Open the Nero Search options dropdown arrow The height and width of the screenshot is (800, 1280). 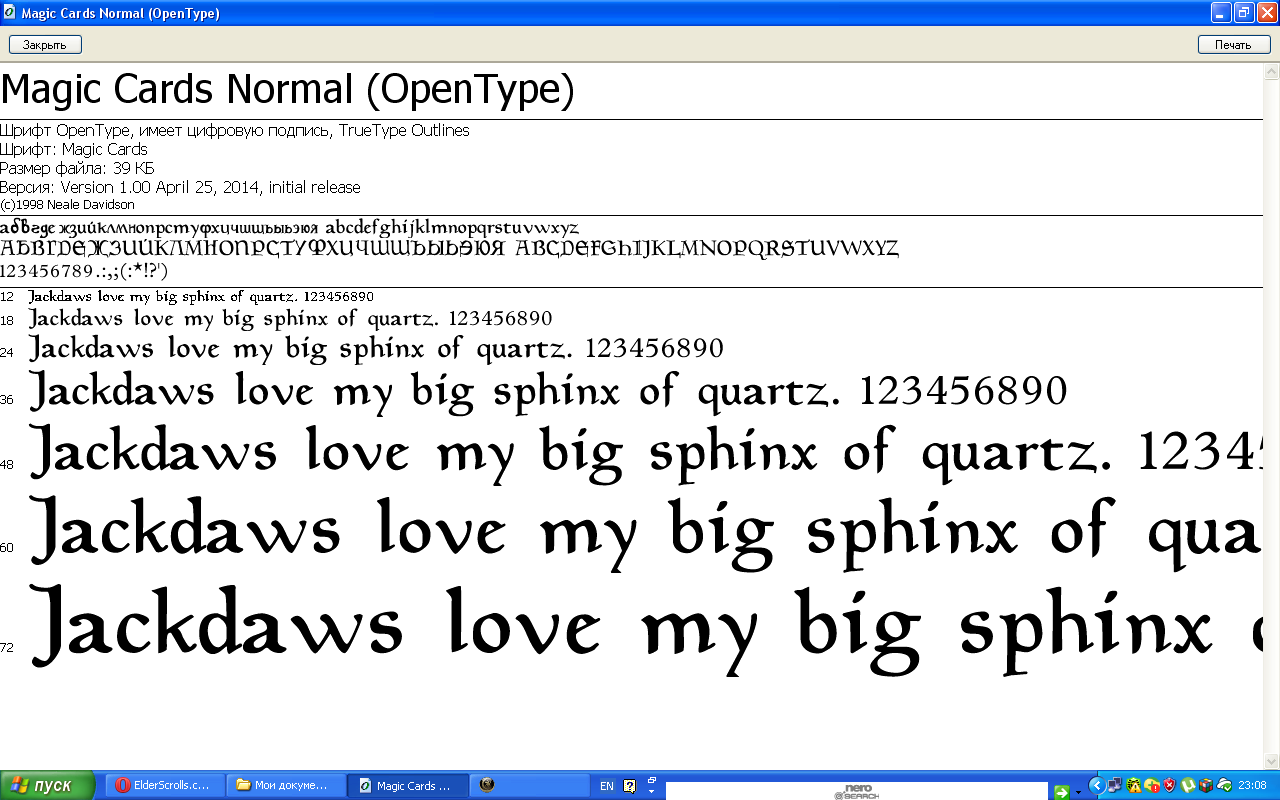pyautogui.click(x=1078, y=793)
